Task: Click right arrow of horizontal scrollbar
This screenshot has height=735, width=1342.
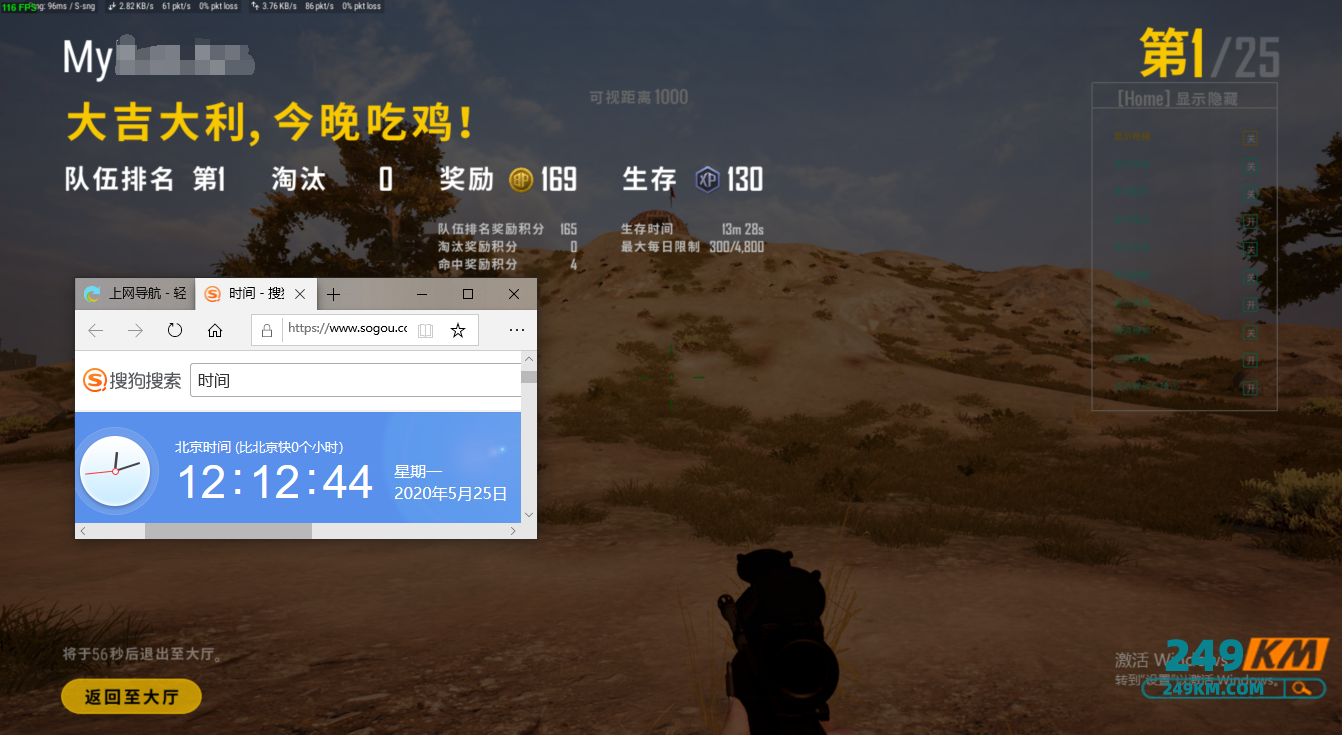Action: pyautogui.click(x=514, y=531)
